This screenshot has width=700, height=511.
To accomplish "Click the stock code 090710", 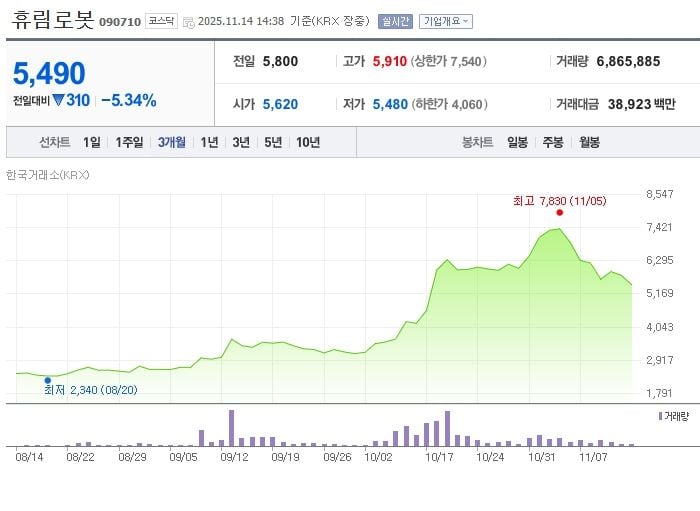I will coord(120,22).
